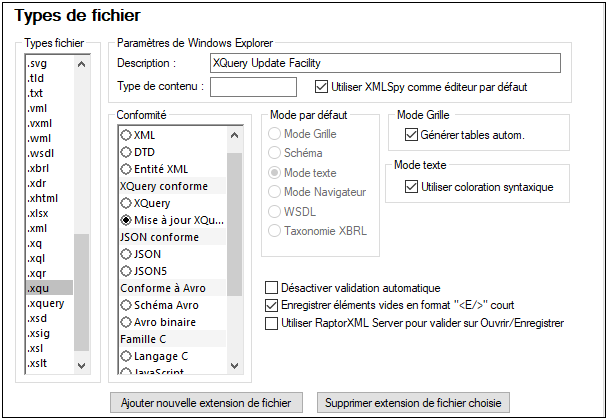This screenshot has height=420, width=608.
Task: Toggle Utiliser XMLSpy comme éditeur par défaut
Action: (322, 87)
